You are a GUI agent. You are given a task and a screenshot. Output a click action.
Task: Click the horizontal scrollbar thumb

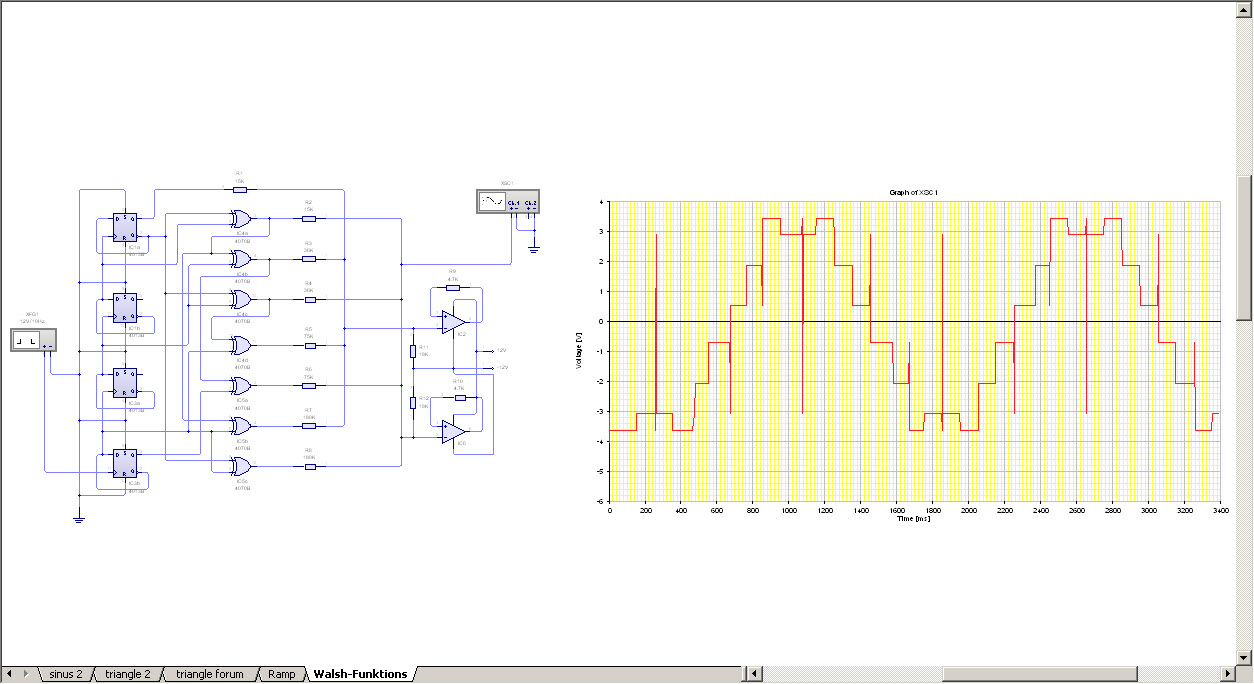(1038, 674)
